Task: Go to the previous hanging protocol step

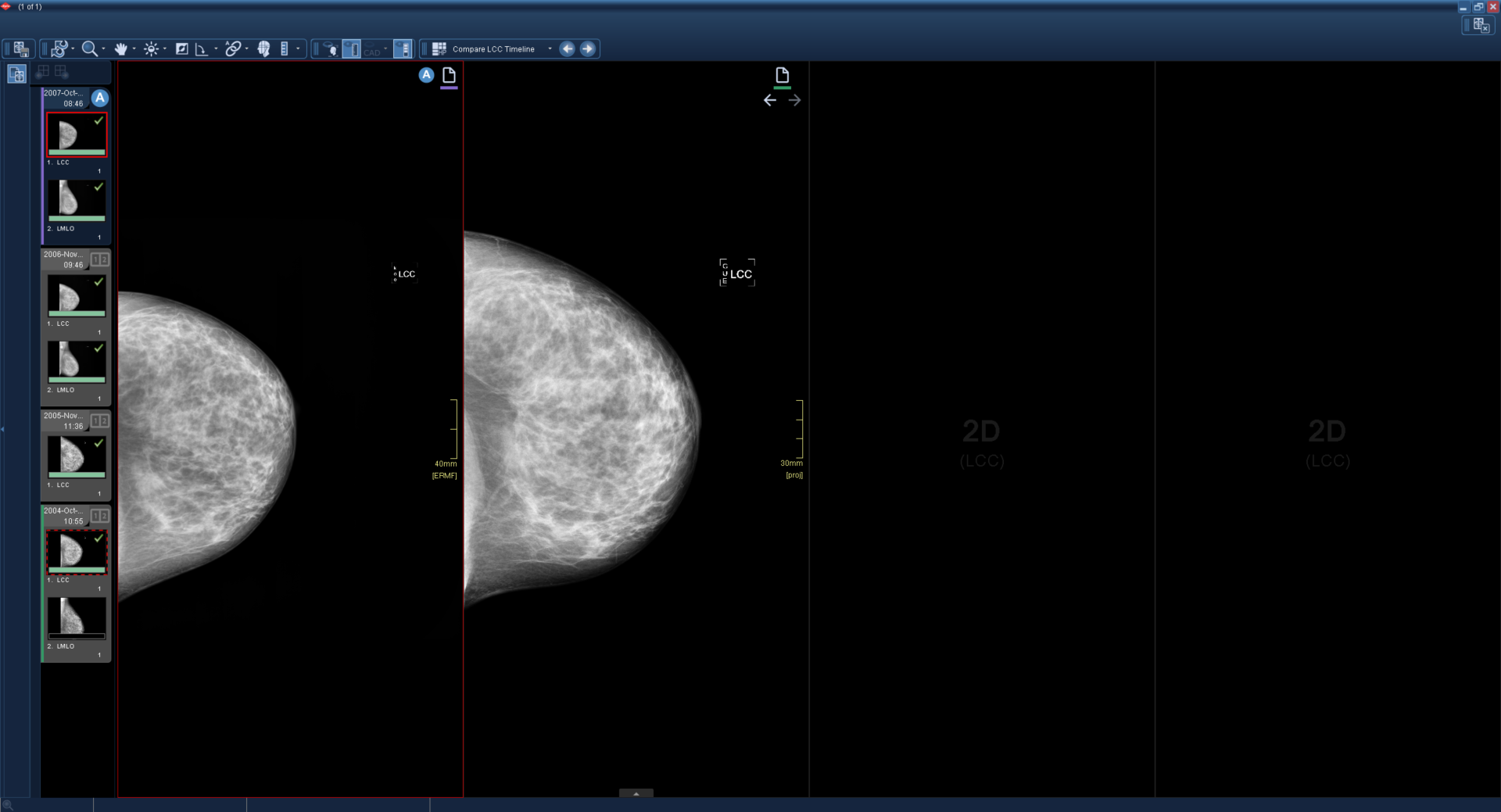Action: coord(568,49)
